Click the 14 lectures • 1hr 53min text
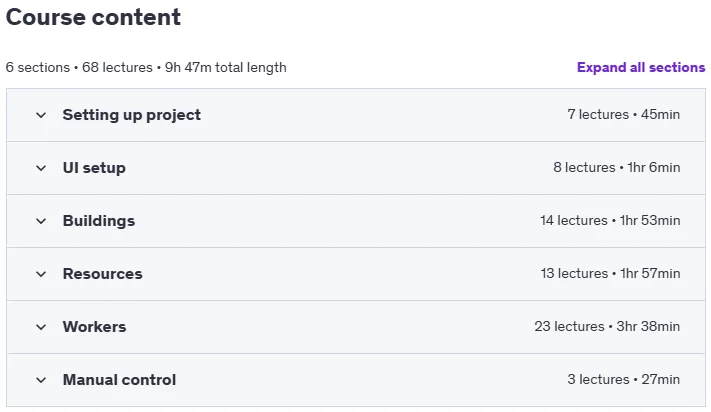Screen dimensions: 711x412 click(610, 221)
